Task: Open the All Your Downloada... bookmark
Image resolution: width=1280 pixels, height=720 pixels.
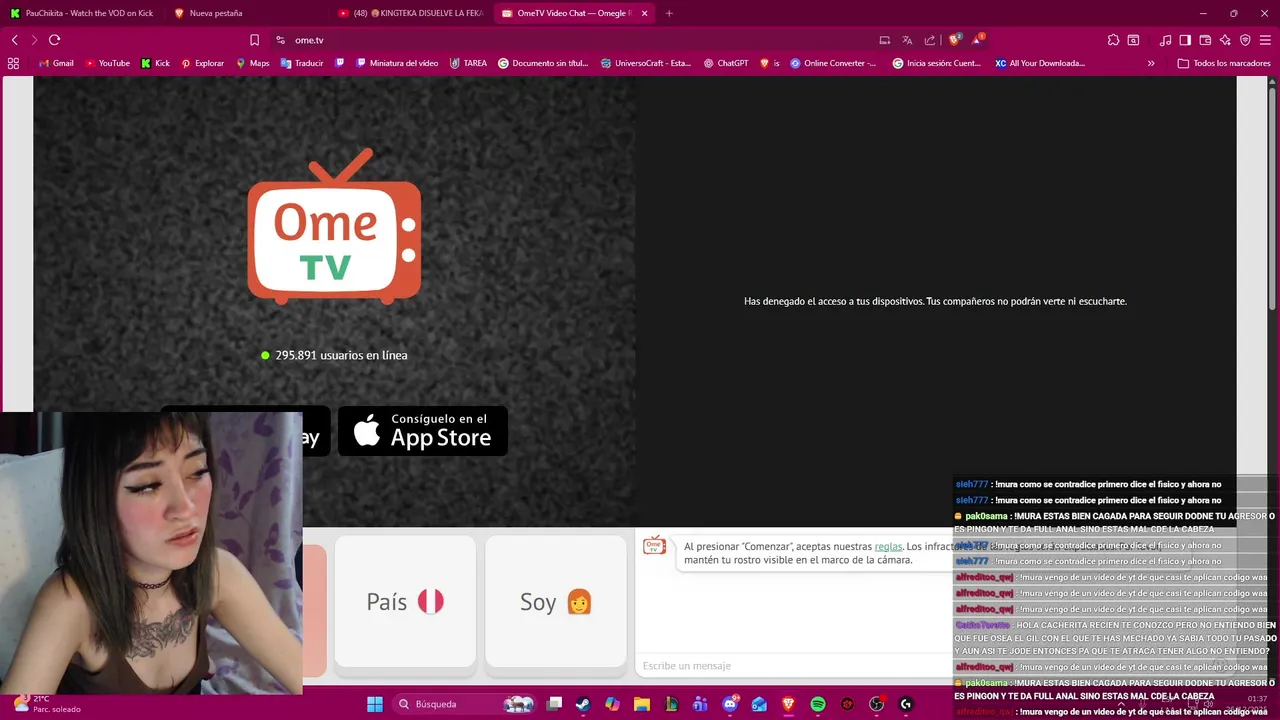Action: click(x=1040, y=63)
